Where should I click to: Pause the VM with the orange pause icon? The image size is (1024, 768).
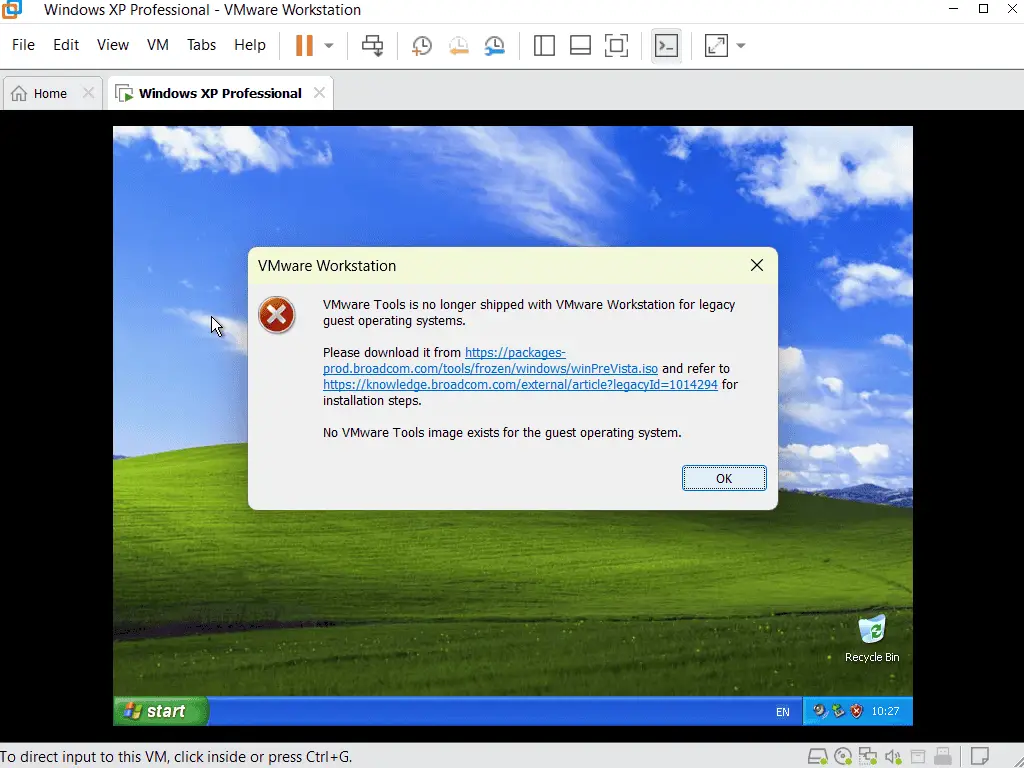tap(304, 46)
